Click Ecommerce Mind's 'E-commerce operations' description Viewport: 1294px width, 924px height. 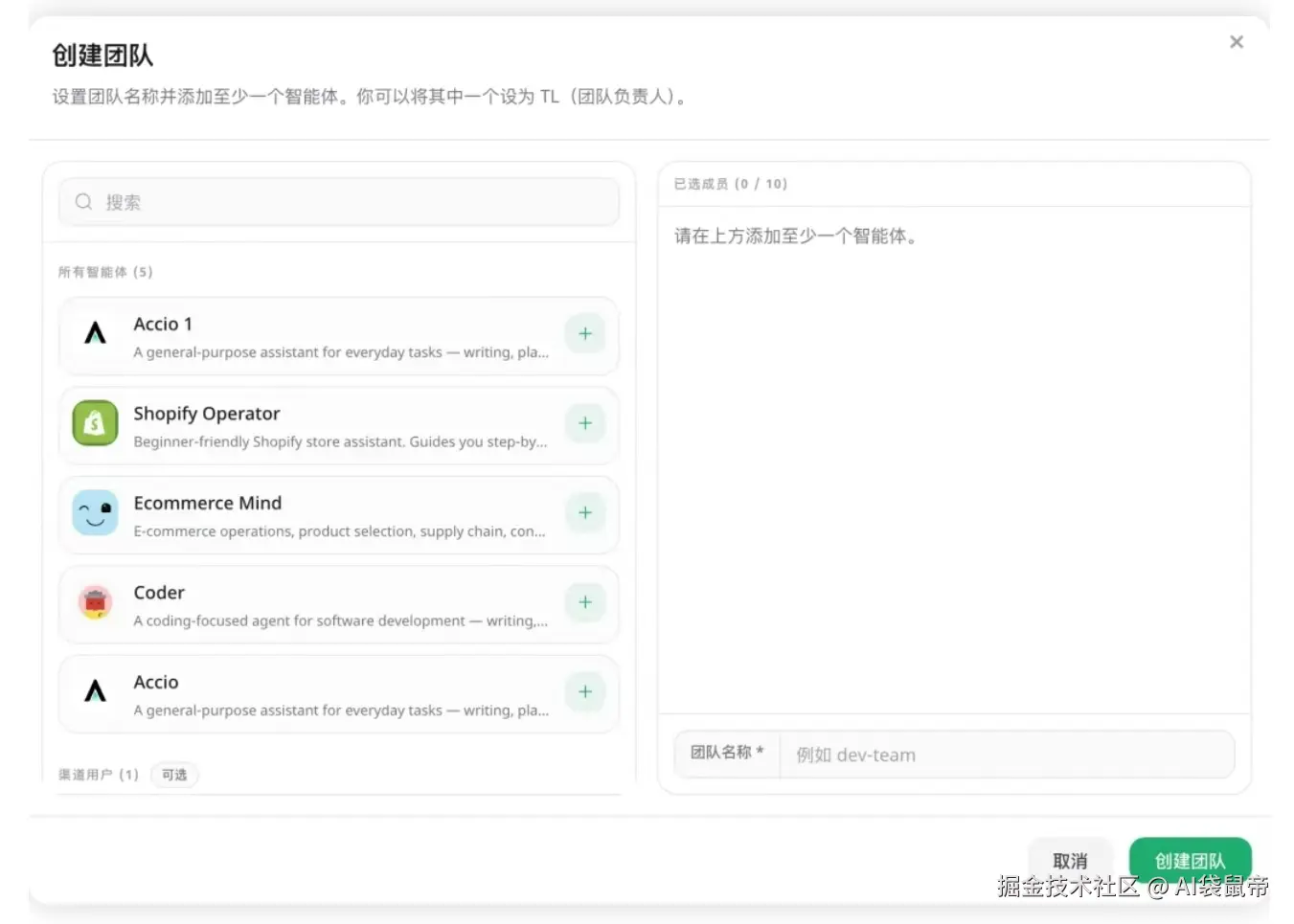pyautogui.click(x=339, y=531)
